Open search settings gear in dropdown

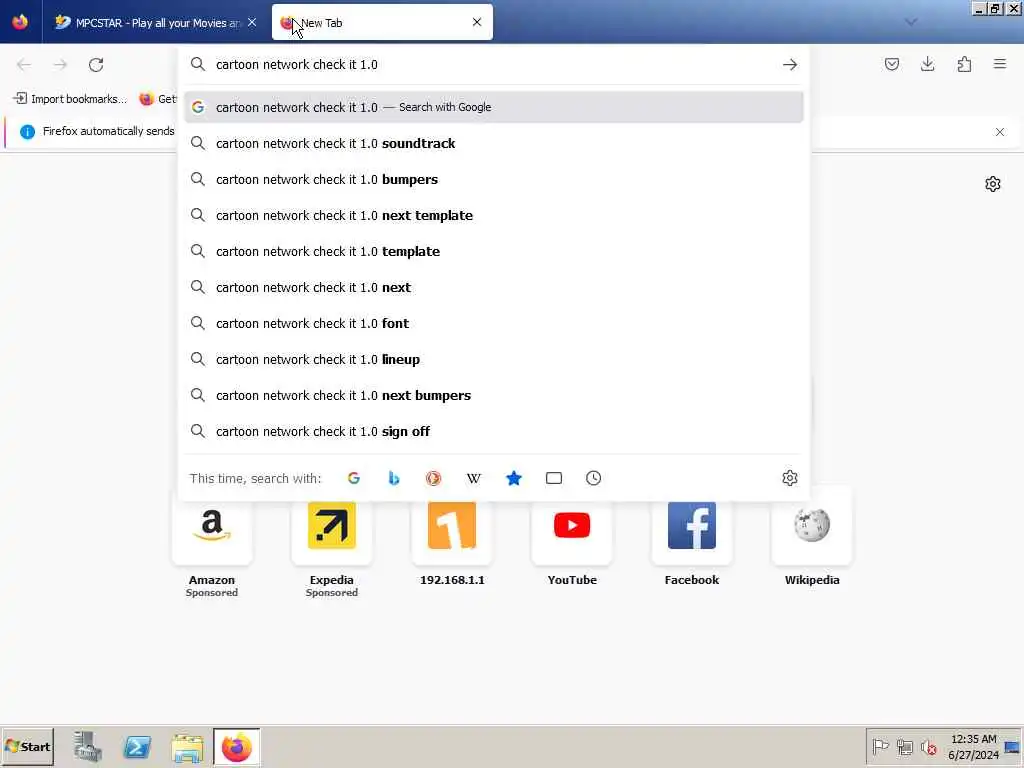[x=790, y=478]
